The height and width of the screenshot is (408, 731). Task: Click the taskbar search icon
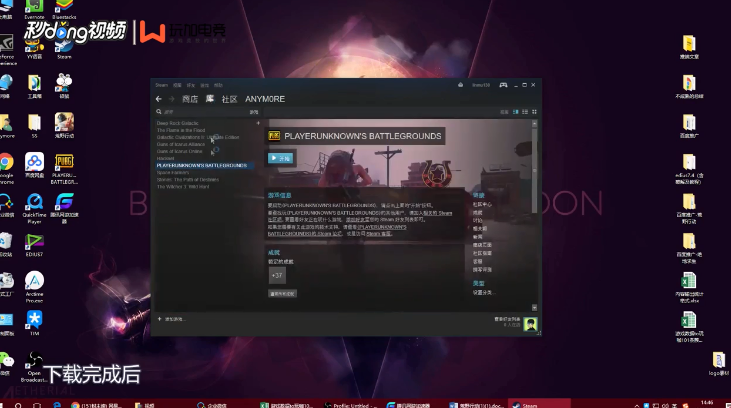coord(18,405)
